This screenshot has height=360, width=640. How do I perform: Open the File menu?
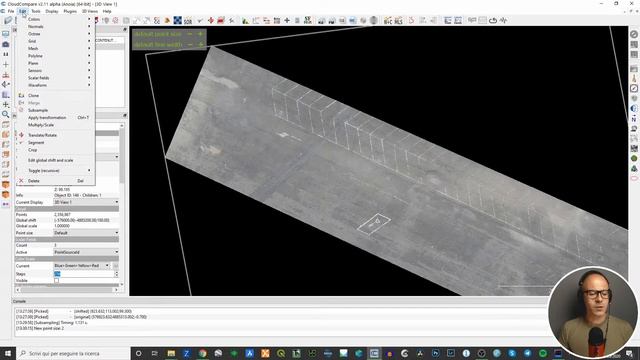(x=11, y=11)
